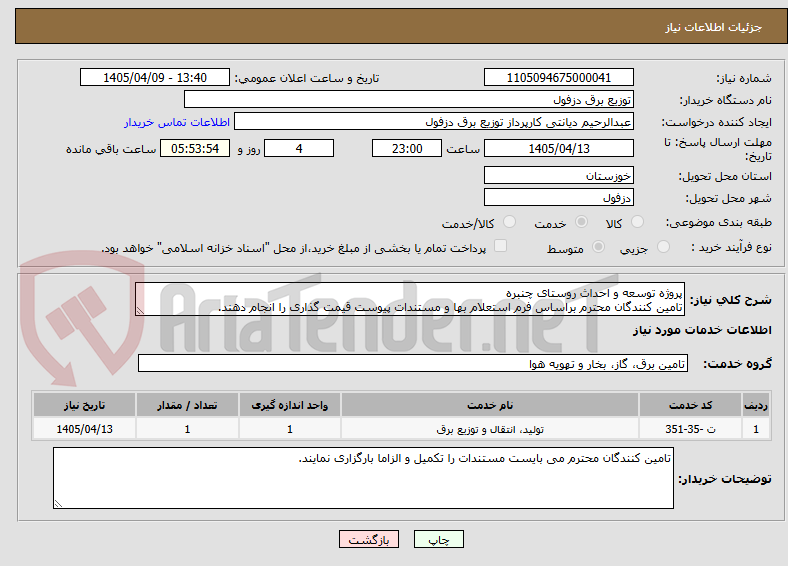This screenshot has width=788, height=566.
Task: Click the طبقه بندی موضوعی label
Action: 719,222
